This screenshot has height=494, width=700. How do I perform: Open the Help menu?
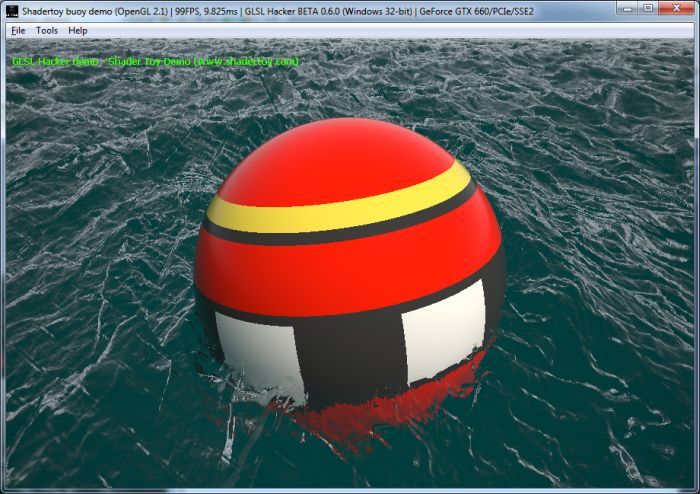point(78,31)
